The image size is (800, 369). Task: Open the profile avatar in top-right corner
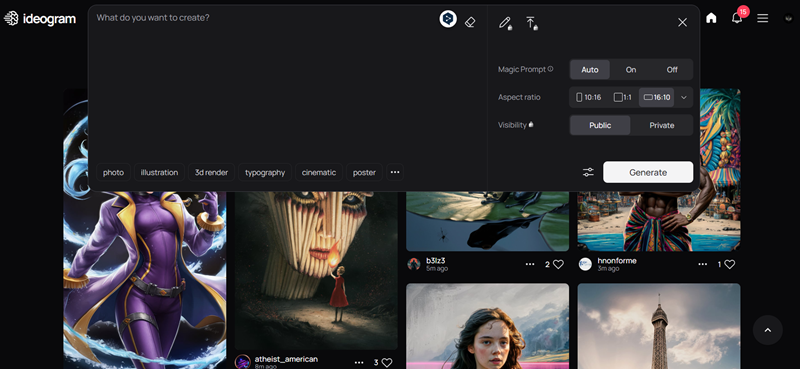point(788,18)
